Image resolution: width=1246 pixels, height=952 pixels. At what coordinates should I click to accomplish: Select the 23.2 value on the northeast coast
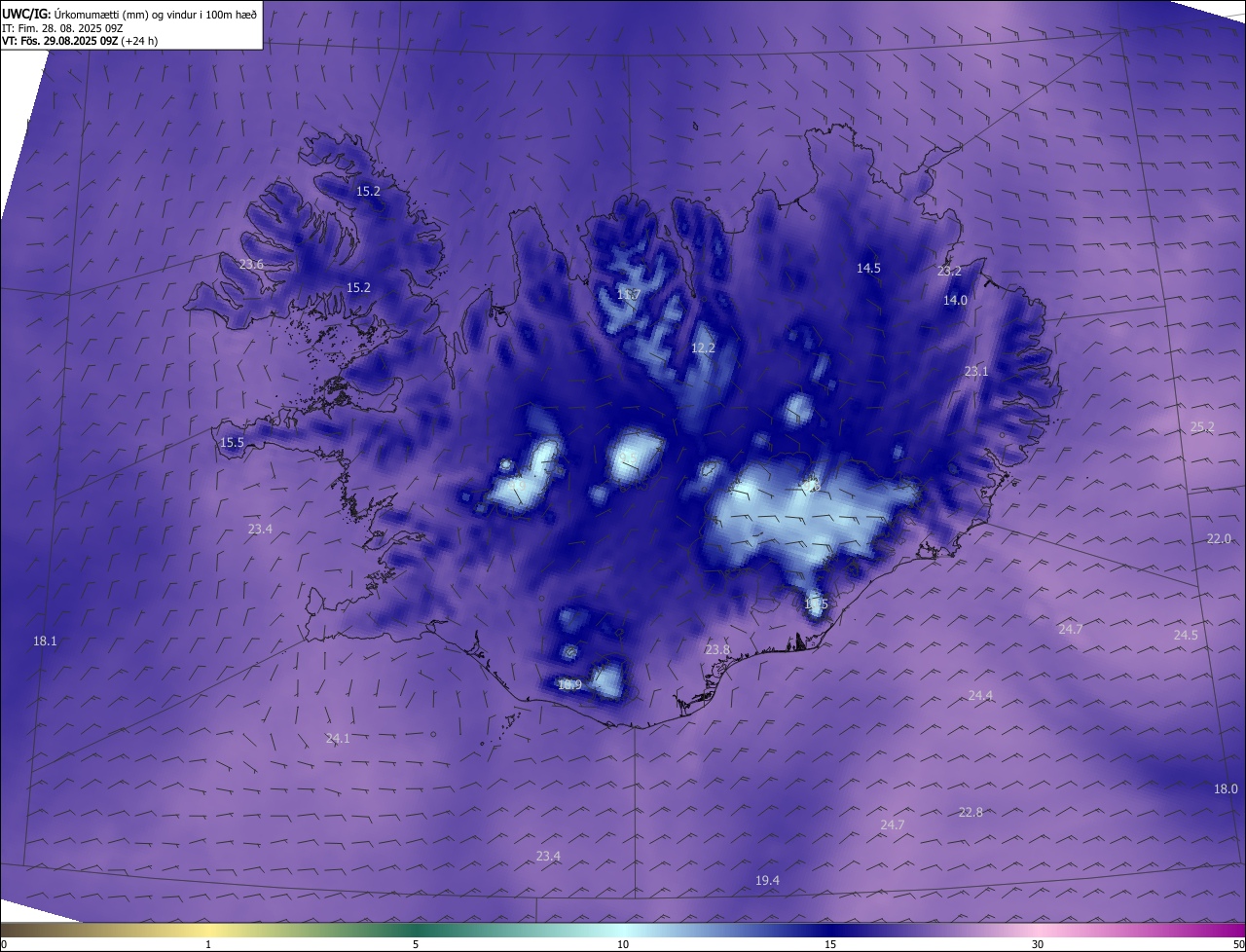[x=949, y=272]
